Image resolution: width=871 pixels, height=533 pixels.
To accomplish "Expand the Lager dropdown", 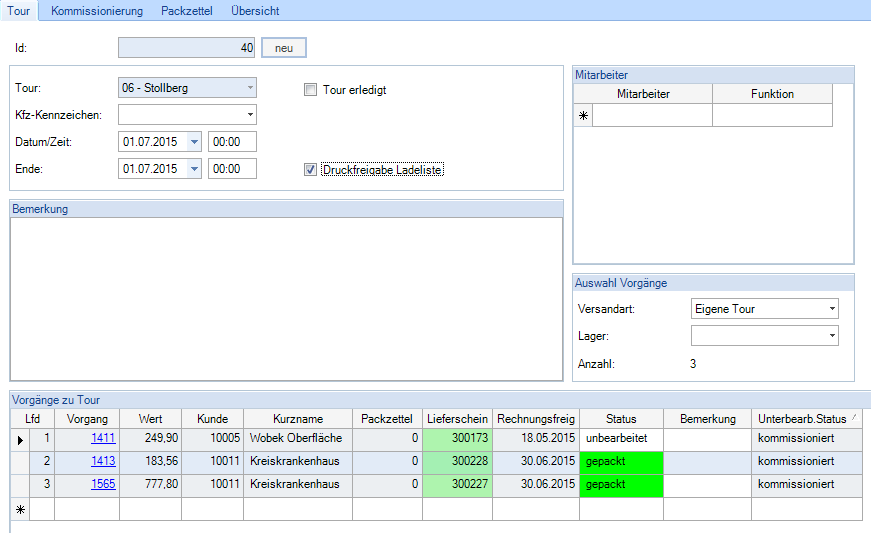I will tap(832, 337).
